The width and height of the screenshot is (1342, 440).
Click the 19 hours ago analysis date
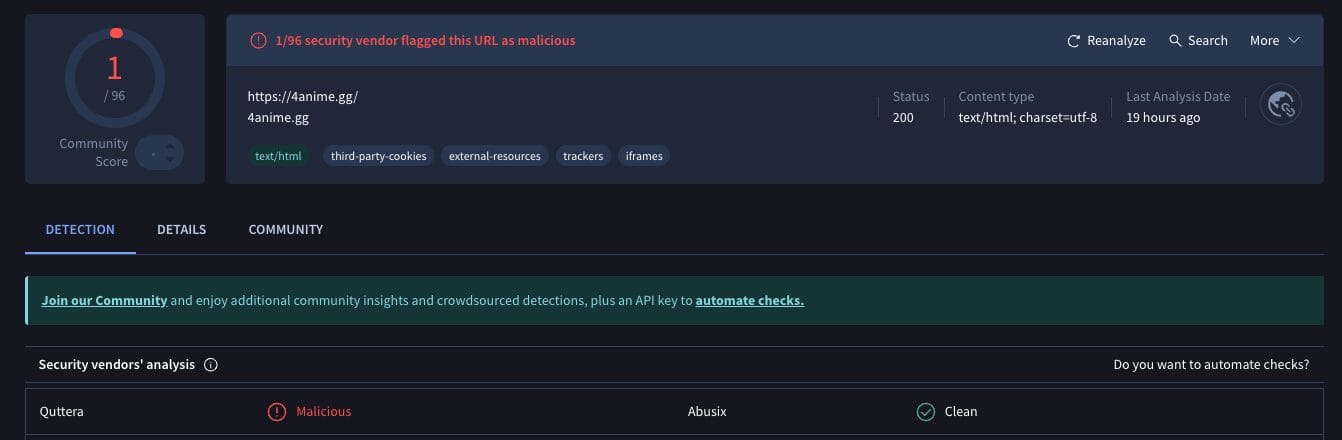click(x=1163, y=118)
